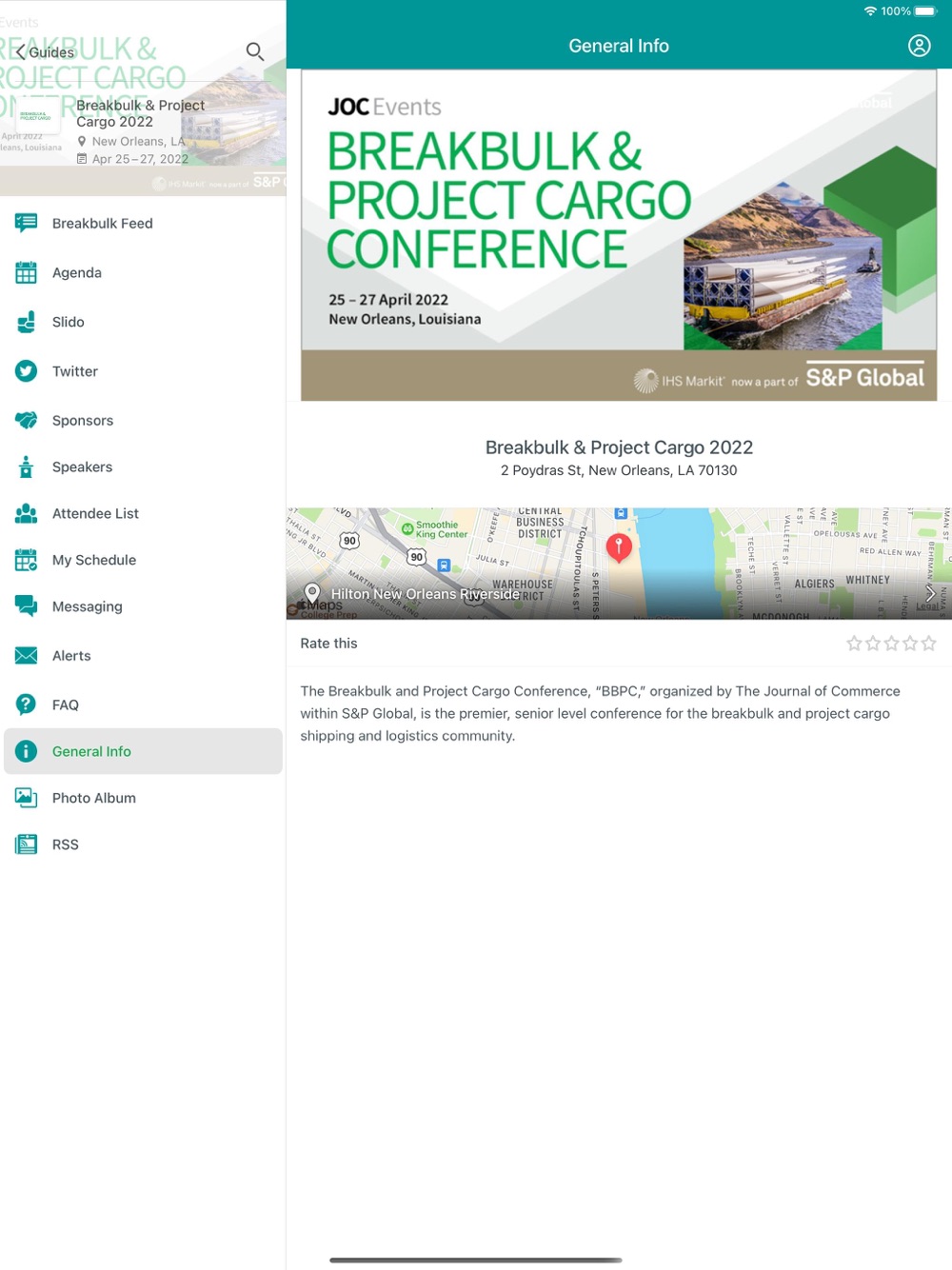Open the Alerts envelope icon
The image size is (952, 1270).
[26, 656]
